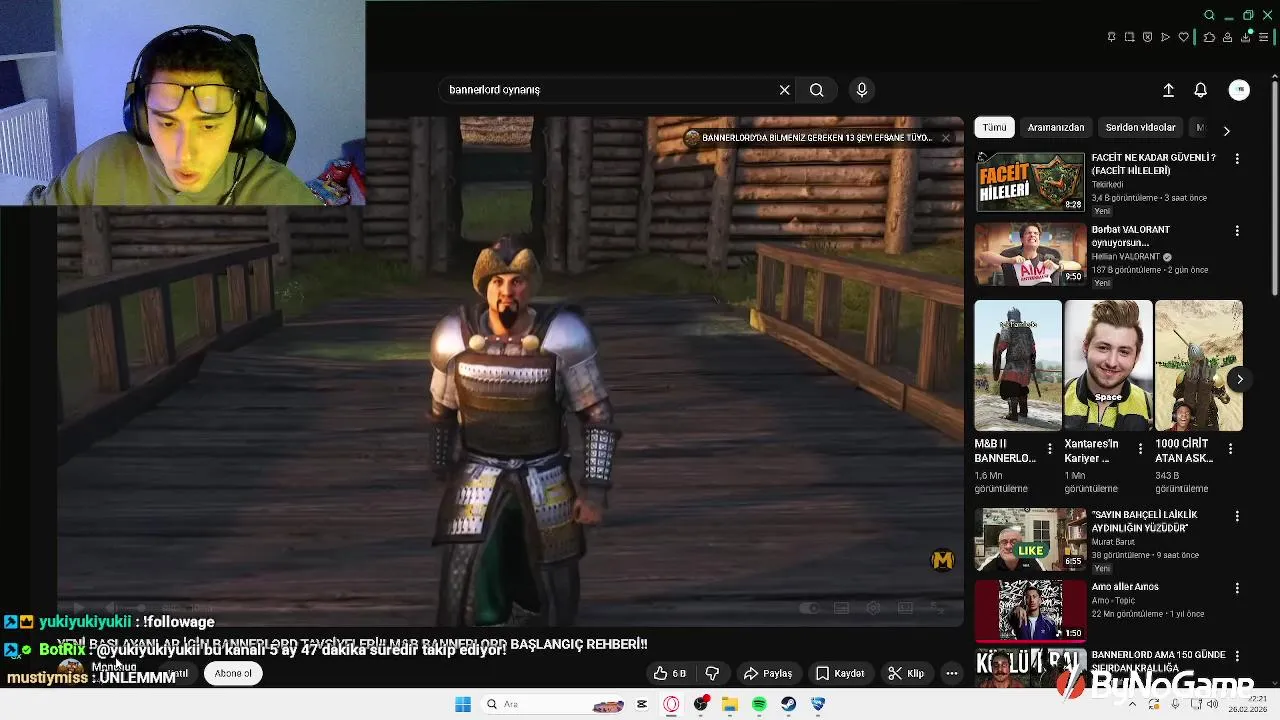Open more video actions three-dot button
Viewport: 1280px width, 720px height.
952,673
